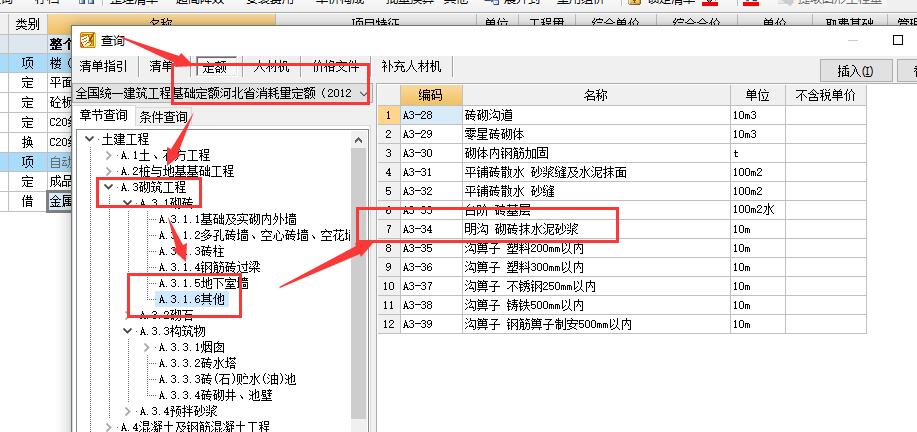
Task: Select A.3.3.3砖(石)贮水(油)池 tree item
Action: (227, 379)
